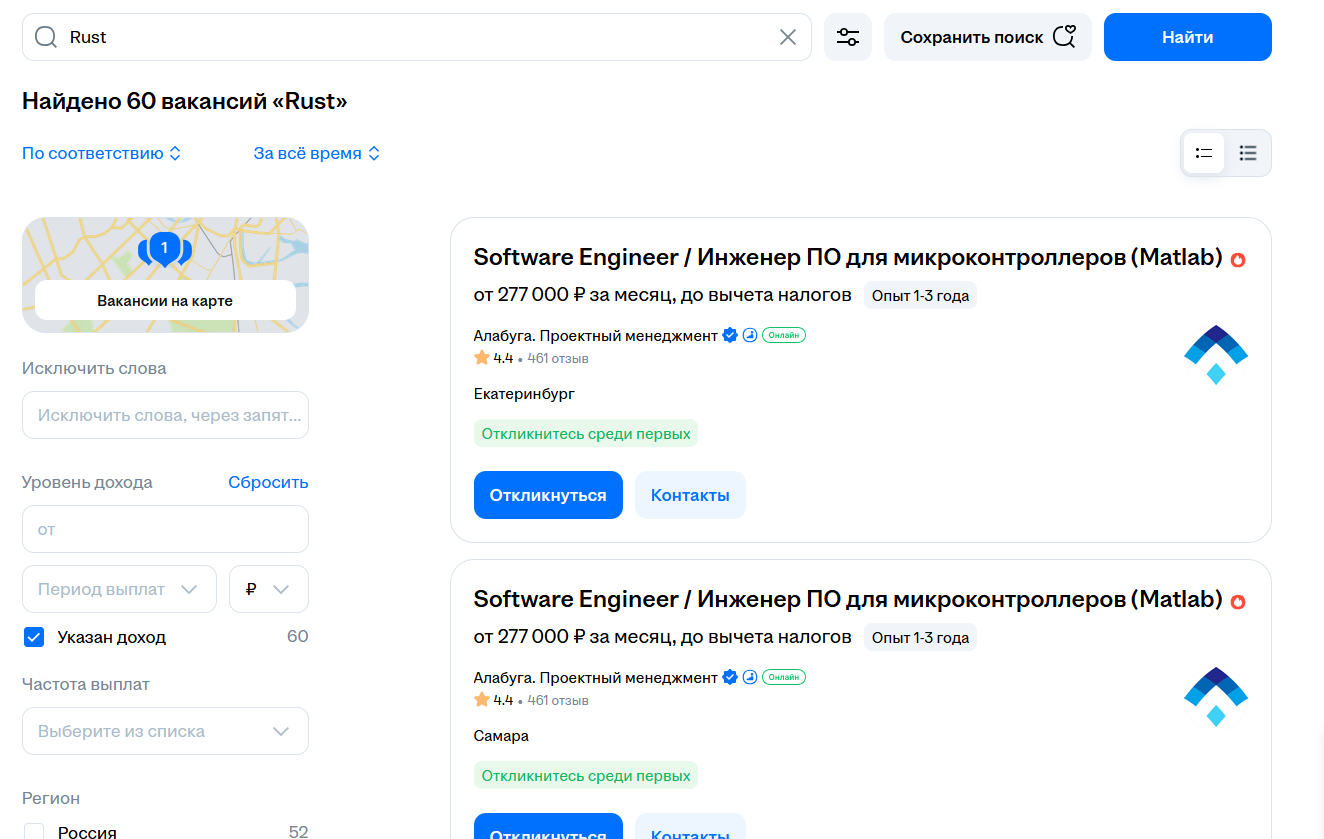Click Отликнуться on Екатеринбург vacancy
Viewport: 1324px width, 839px height.
(x=548, y=495)
